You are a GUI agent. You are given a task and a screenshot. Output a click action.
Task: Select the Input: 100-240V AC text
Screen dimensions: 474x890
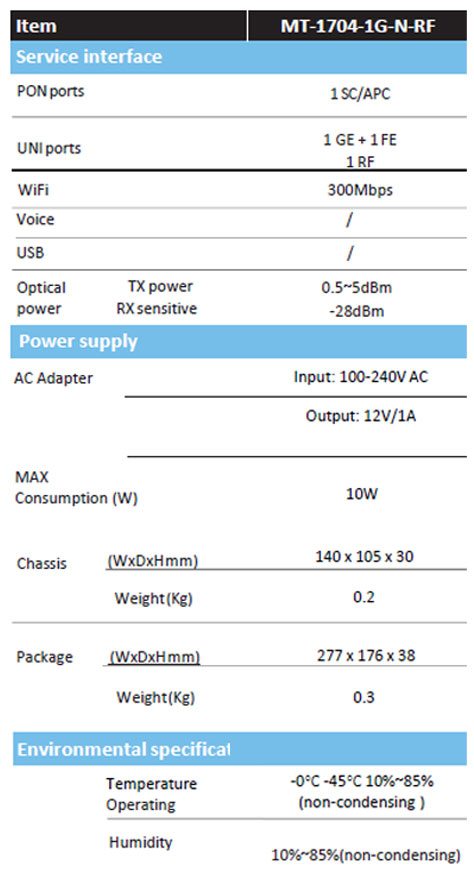[x=360, y=377]
